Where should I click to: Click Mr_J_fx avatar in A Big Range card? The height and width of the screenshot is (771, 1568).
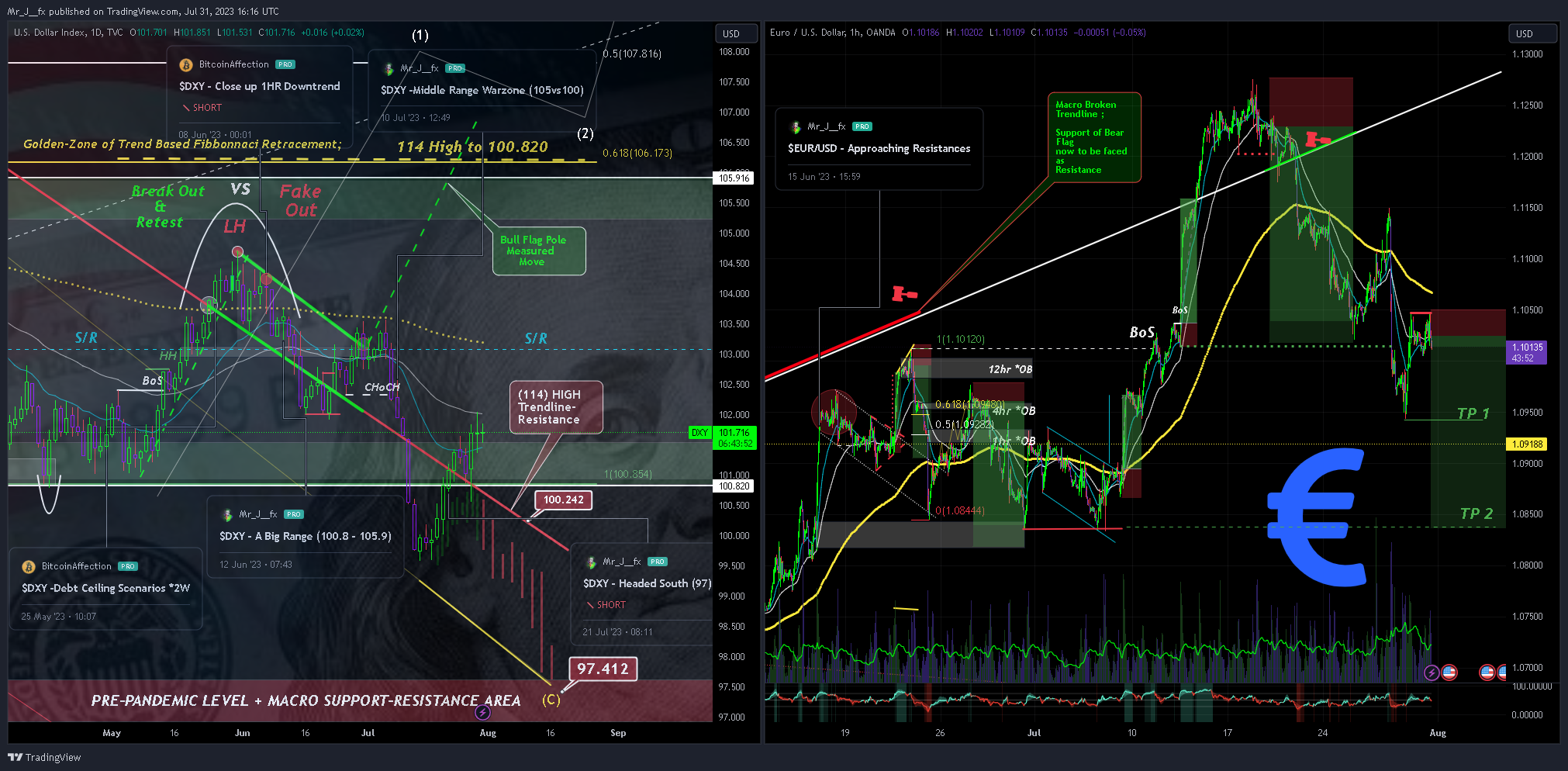pos(227,514)
